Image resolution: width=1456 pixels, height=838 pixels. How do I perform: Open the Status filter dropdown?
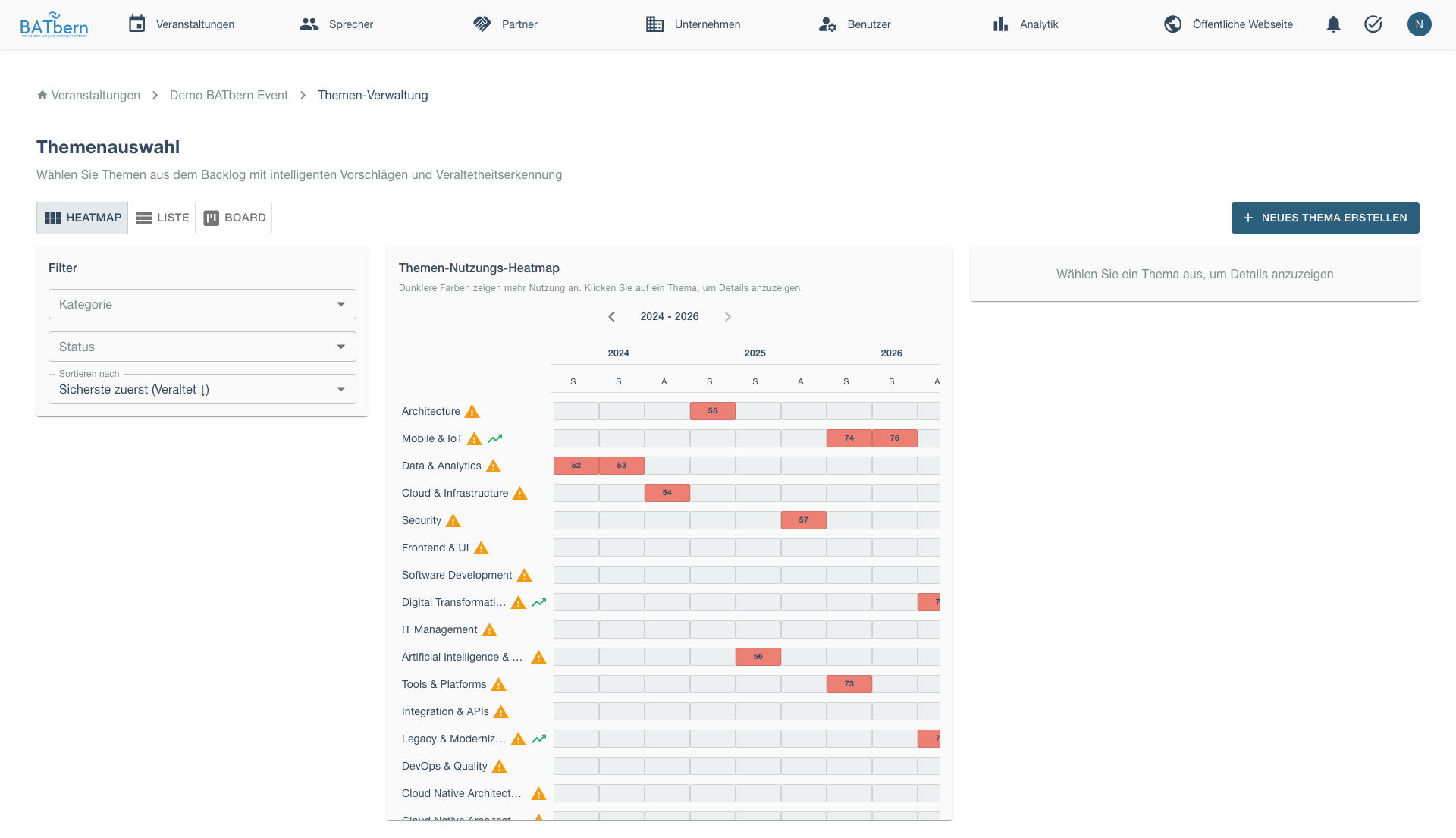(202, 347)
